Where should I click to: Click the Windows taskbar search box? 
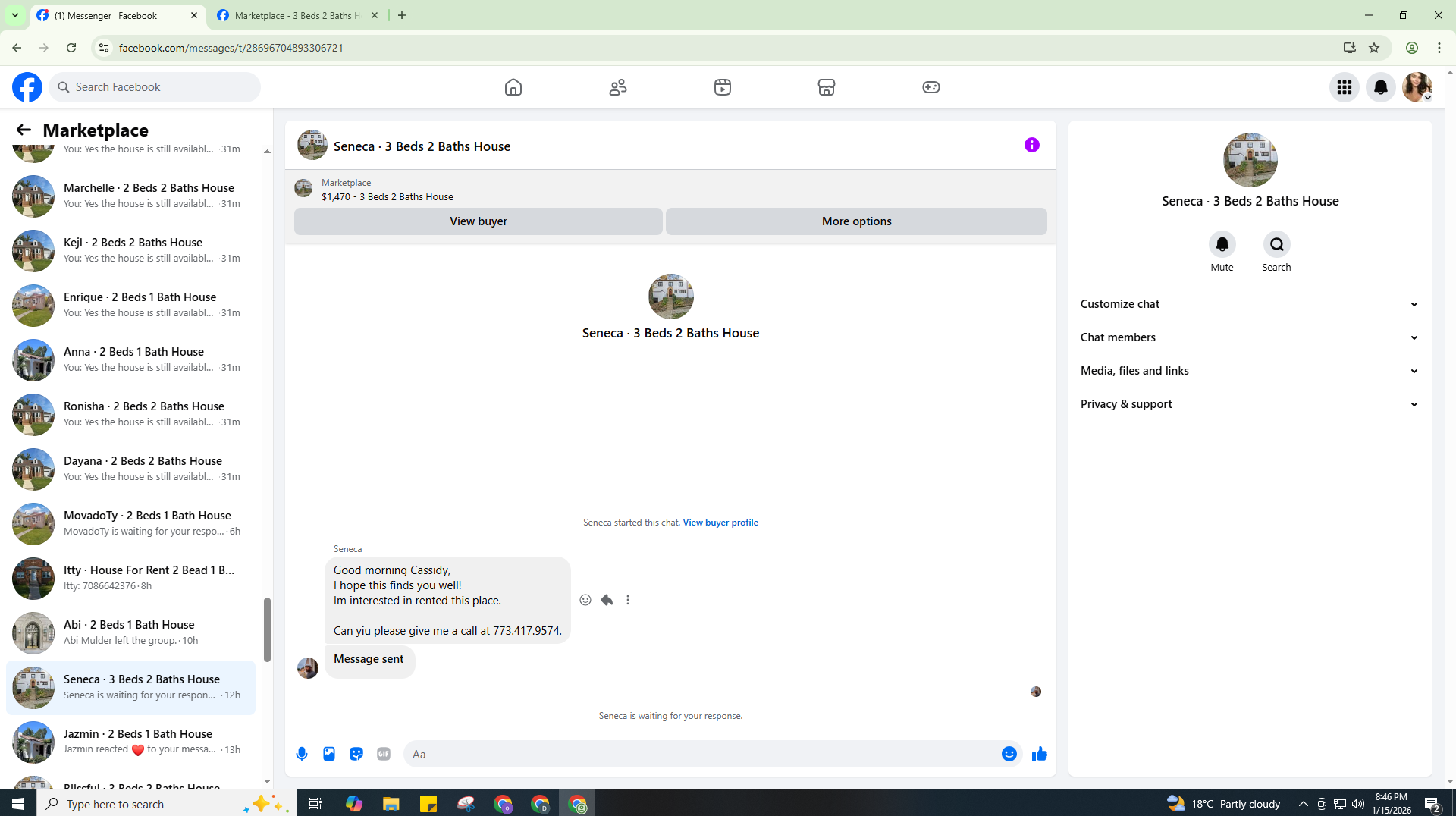point(165,804)
